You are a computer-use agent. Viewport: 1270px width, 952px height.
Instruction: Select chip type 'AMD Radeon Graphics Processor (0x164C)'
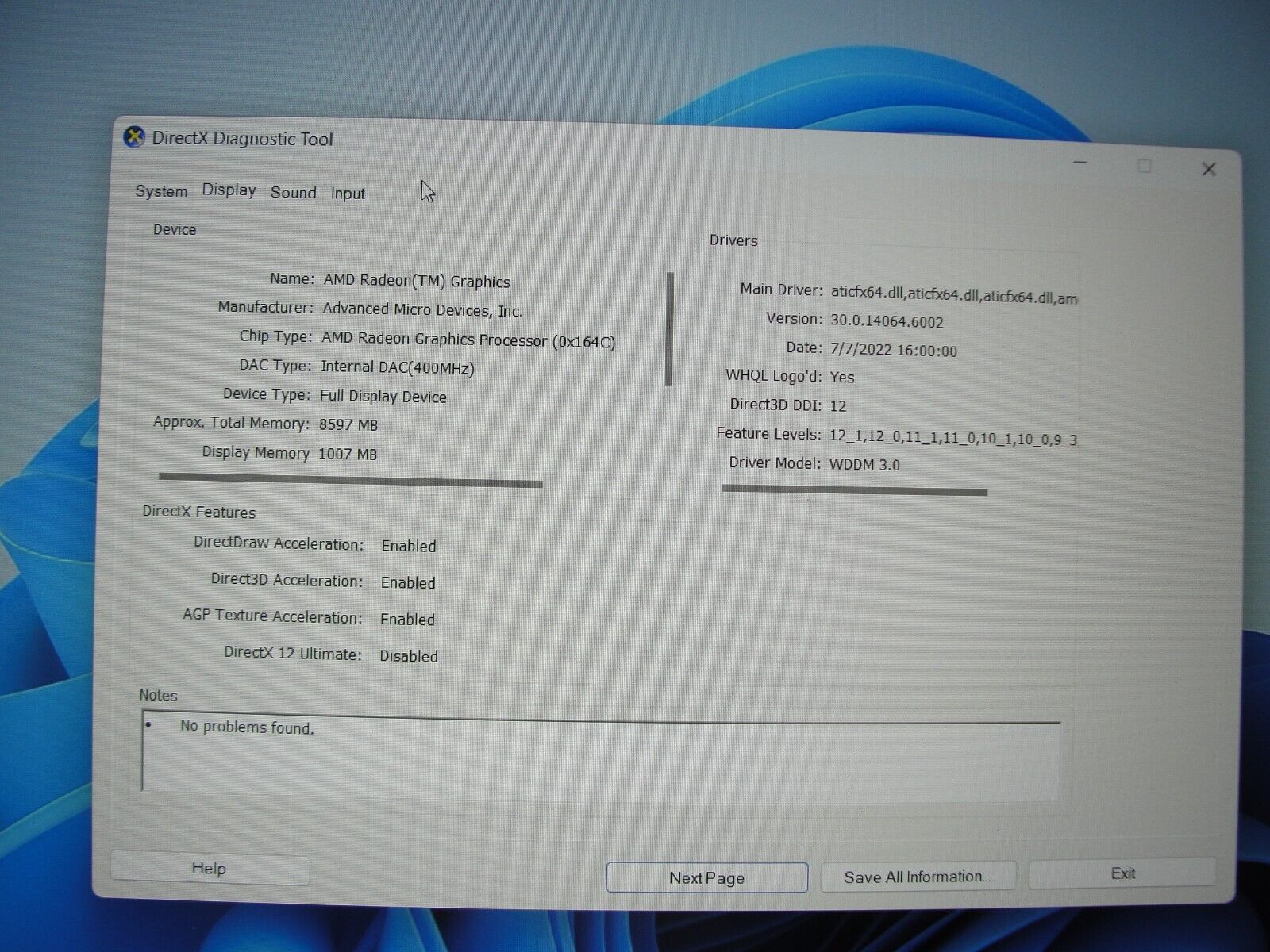[x=468, y=340]
